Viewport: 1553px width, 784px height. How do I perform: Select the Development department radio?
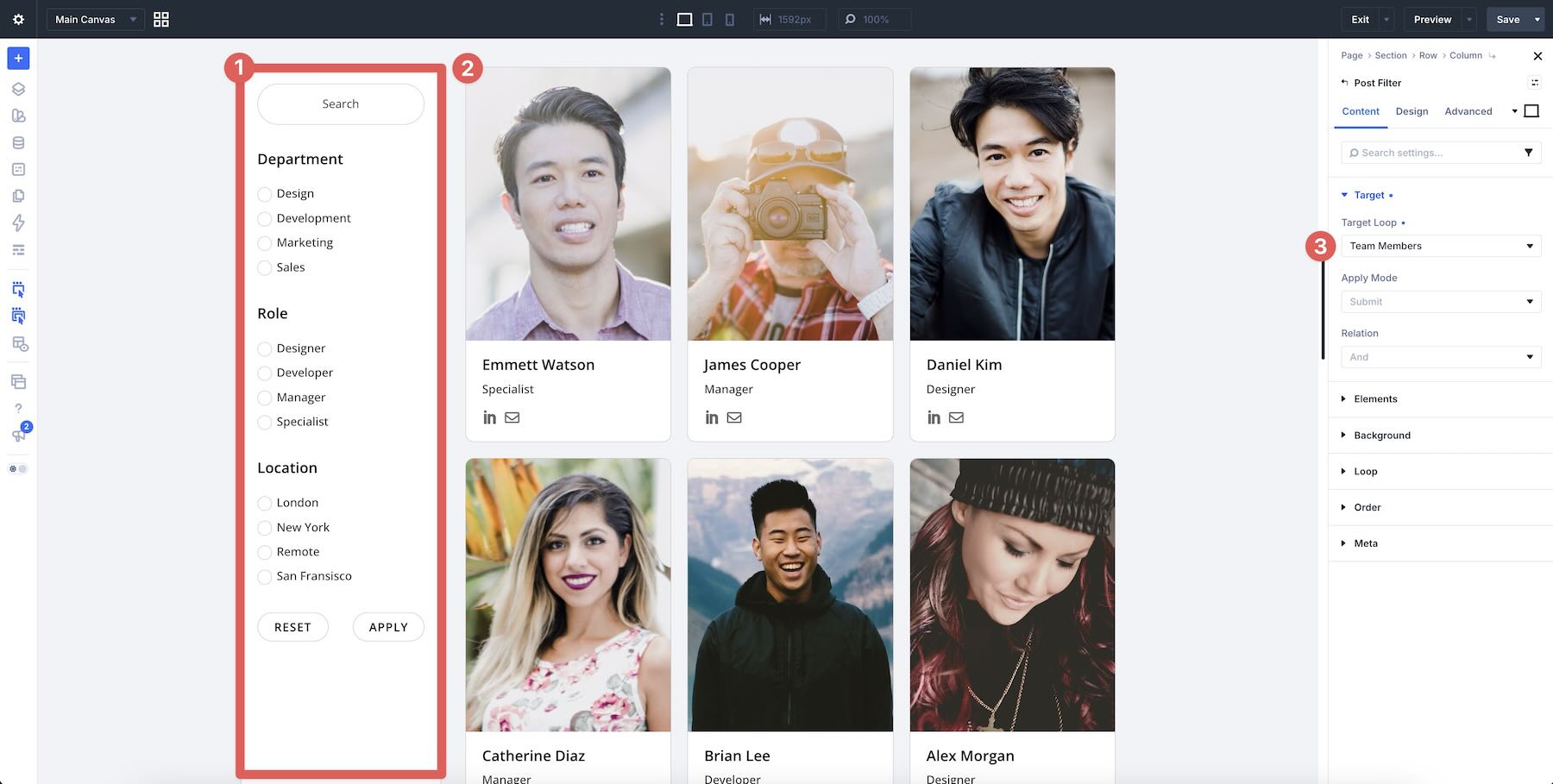point(264,219)
